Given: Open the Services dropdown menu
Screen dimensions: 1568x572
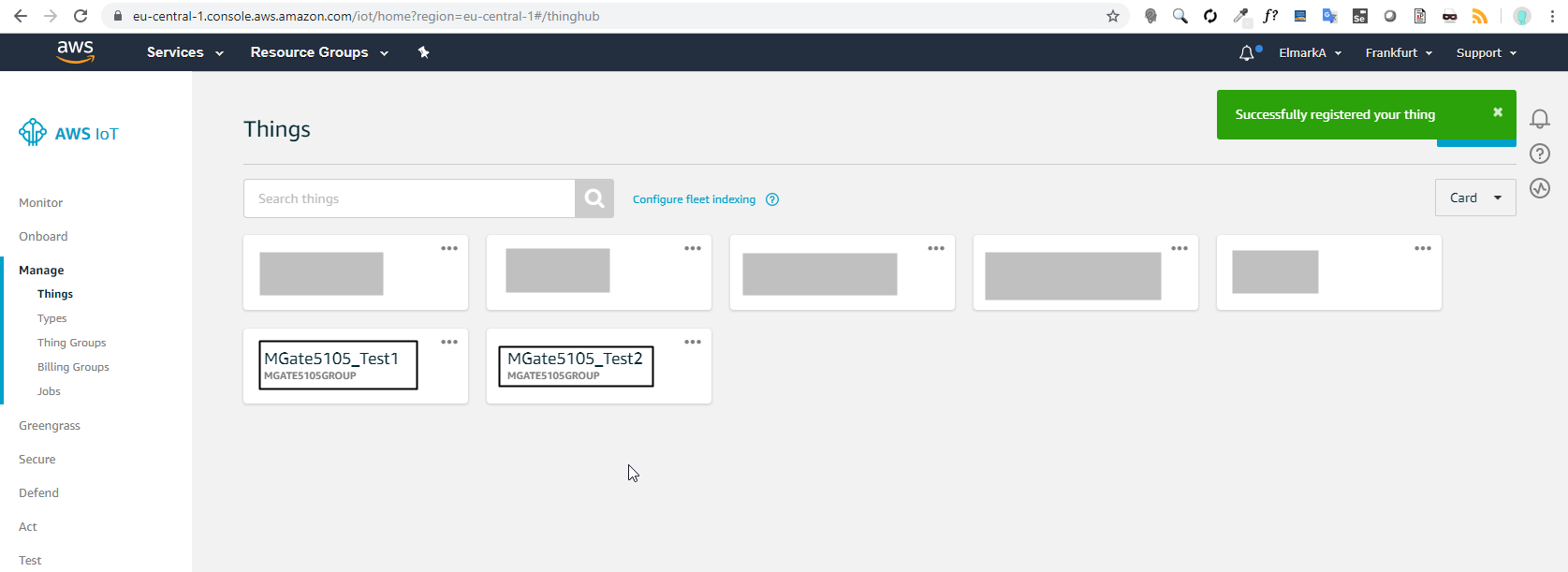Looking at the screenshot, I should click(184, 52).
